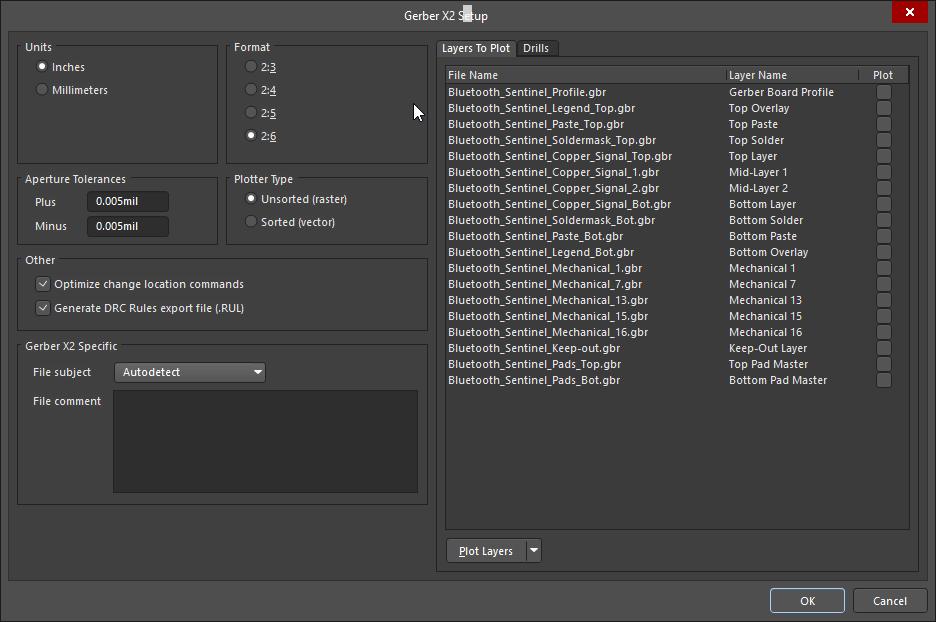
Task: Select file Bluetooth_Sentinel_Legend_Top.gbr
Action: (x=541, y=108)
